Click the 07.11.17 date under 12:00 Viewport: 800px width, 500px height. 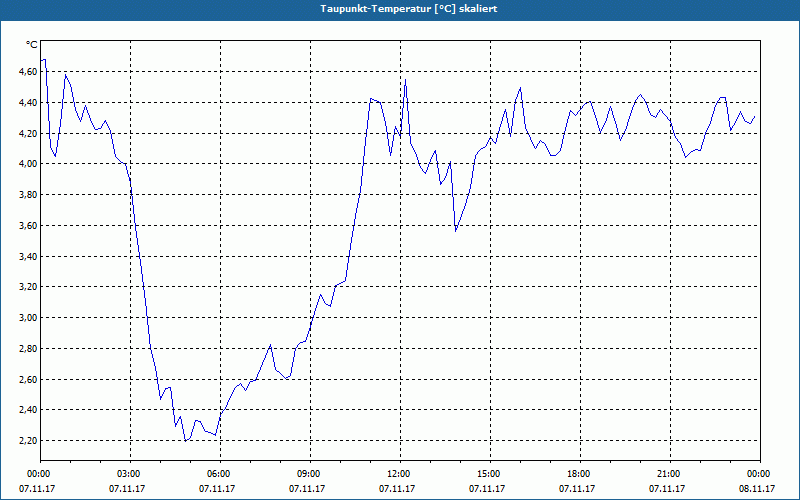point(396,489)
